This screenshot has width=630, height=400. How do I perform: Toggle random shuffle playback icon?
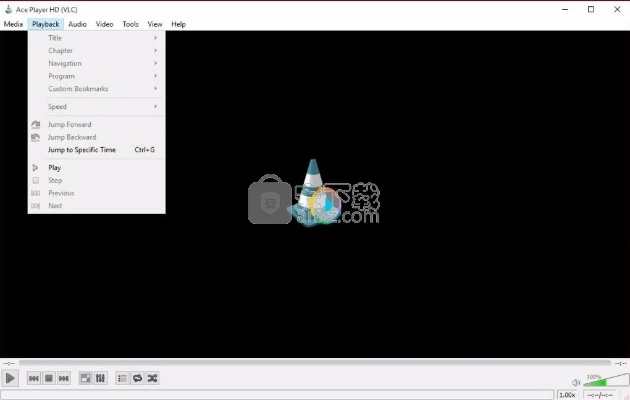152,378
